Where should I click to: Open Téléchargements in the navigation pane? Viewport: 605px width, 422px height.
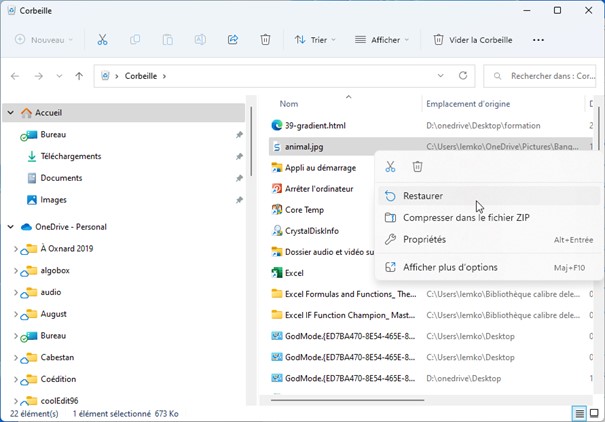pyautogui.click(x=70, y=156)
